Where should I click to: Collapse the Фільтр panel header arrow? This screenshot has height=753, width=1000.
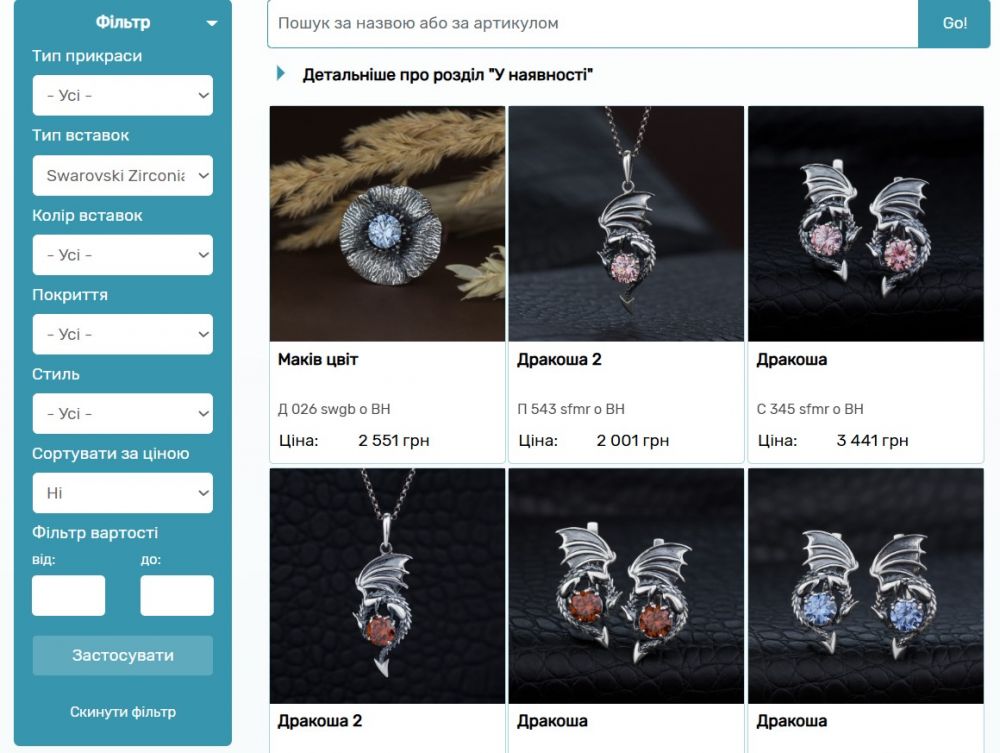coord(212,24)
